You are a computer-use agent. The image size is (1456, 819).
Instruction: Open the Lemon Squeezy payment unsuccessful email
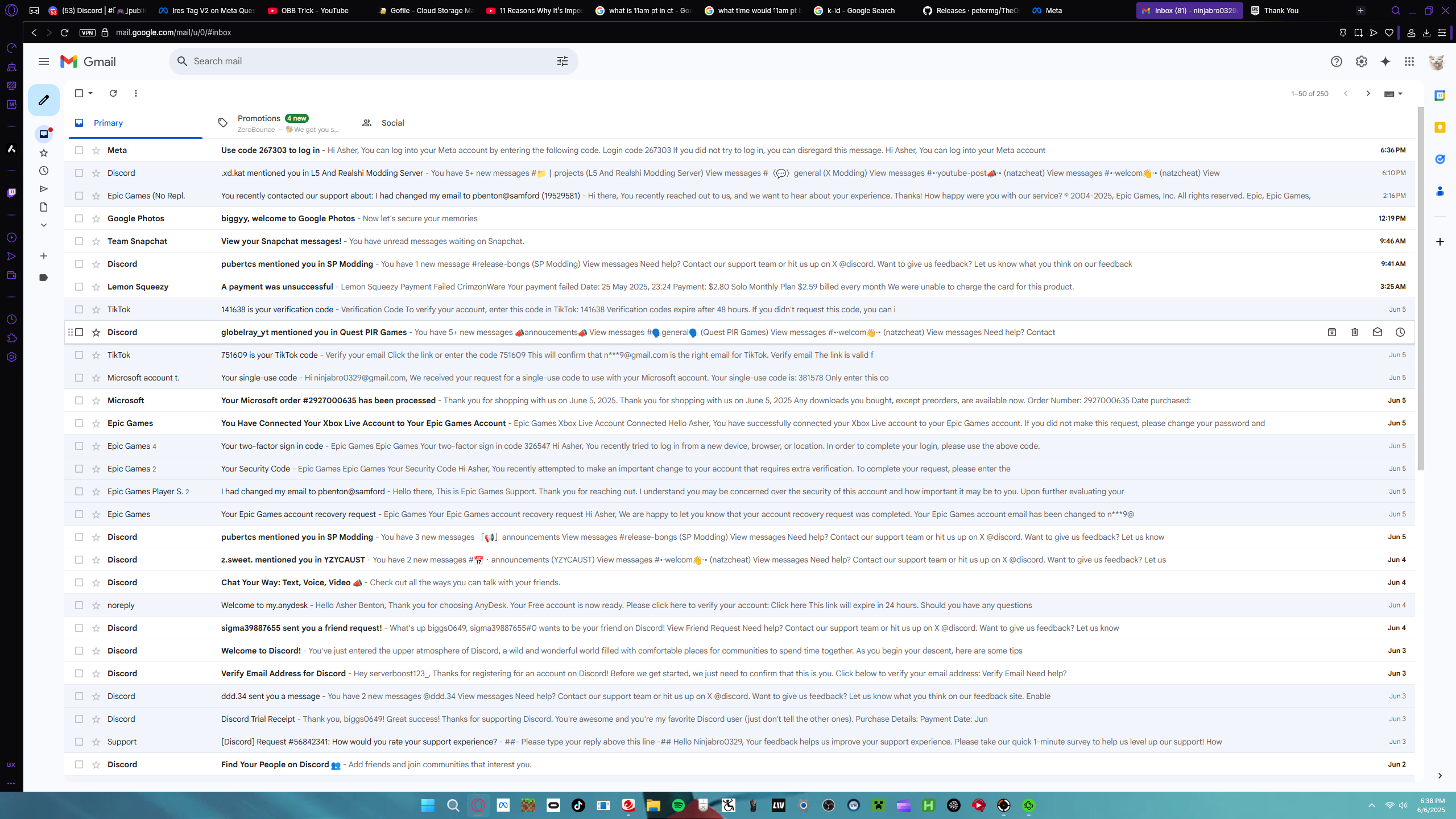(x=739, y=287)
